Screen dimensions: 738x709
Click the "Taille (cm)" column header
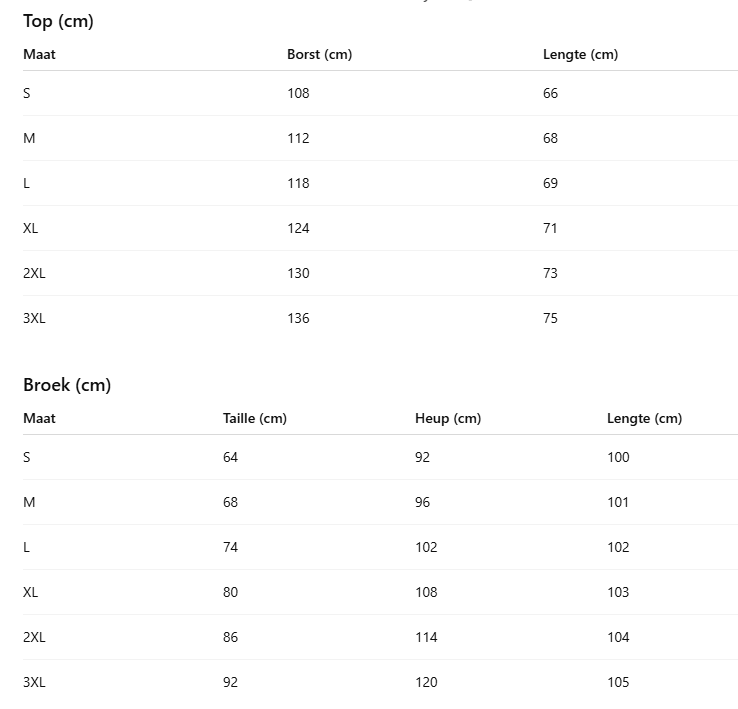pos(254,418)
